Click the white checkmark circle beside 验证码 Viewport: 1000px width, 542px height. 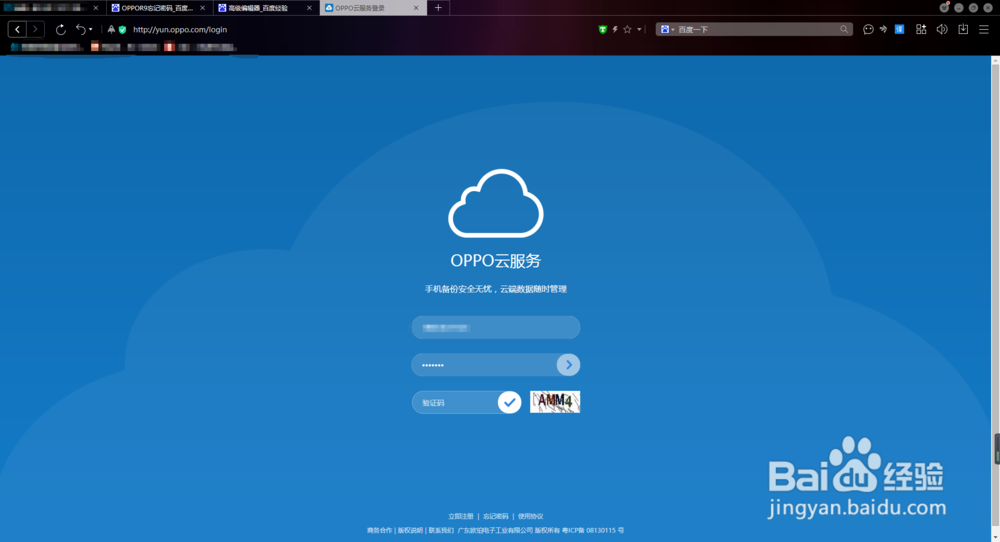click(x=509, y=402)
